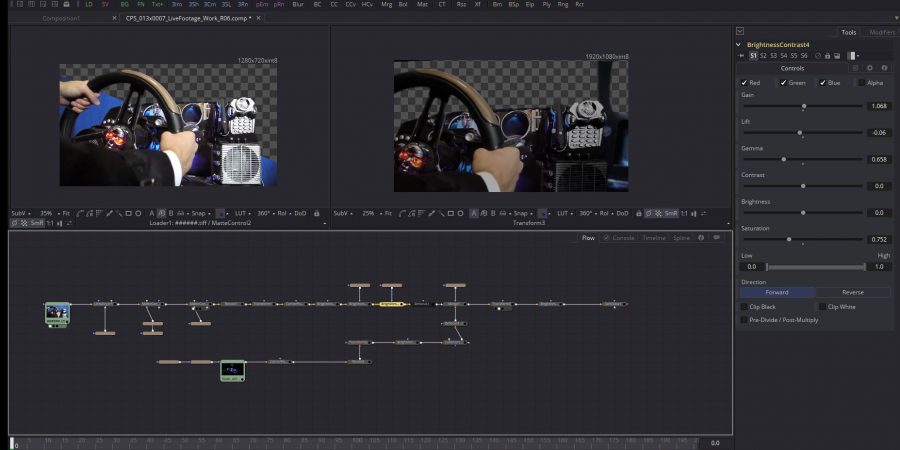The width and height of the screenshot is (900, 450).
Task: Click the Loader (LD) tool icon
Action: coord(88,5)
